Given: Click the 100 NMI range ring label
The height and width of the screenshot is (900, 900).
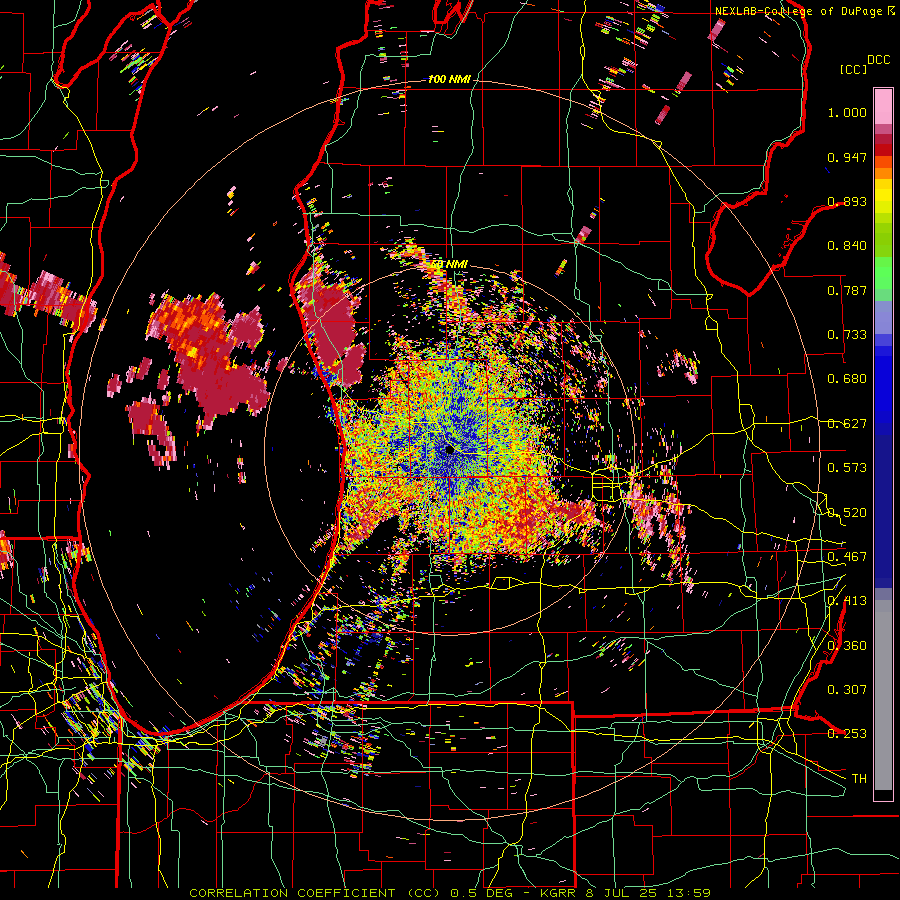Looking at the screenshot, I should pos(449,79).
